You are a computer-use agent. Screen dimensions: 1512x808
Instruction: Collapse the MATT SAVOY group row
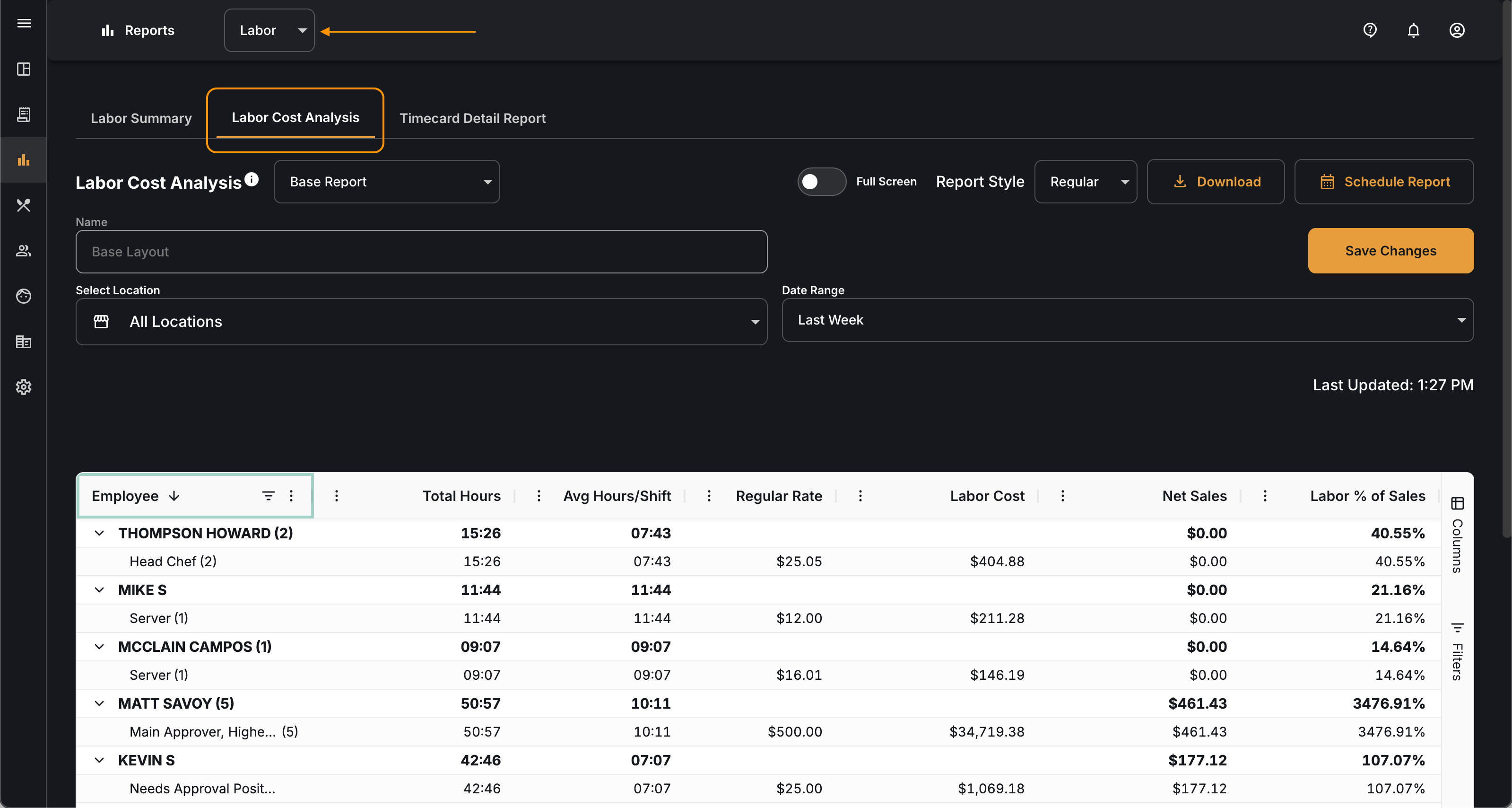click(99, 703)
